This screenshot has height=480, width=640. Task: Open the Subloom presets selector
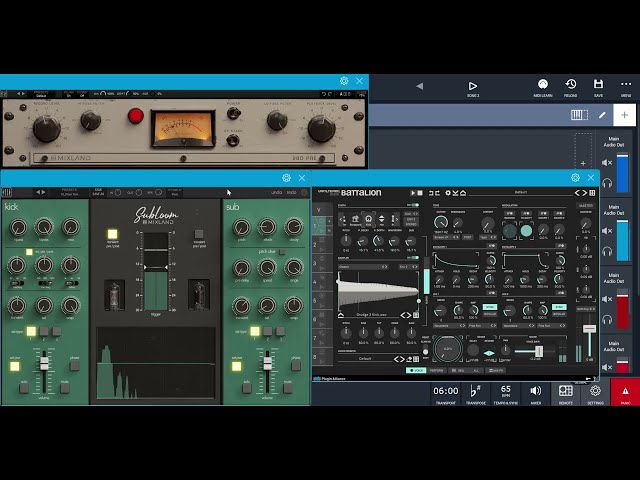click(x=69, y=192)
